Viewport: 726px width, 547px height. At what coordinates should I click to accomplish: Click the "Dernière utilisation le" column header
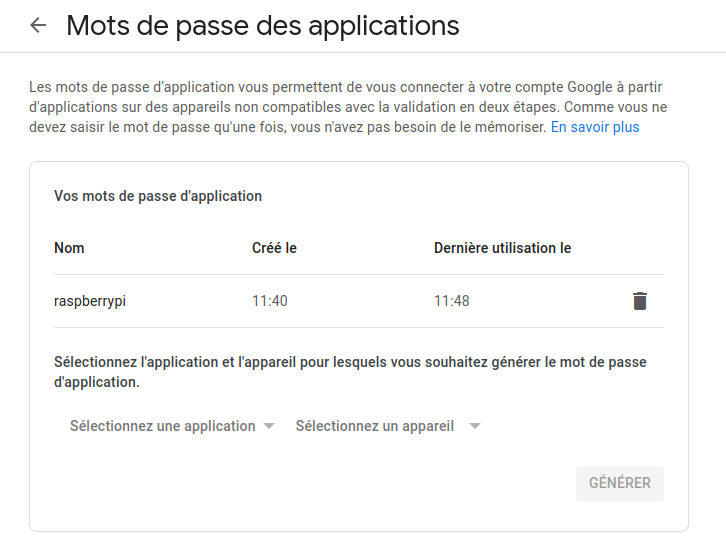click(502, 248)
